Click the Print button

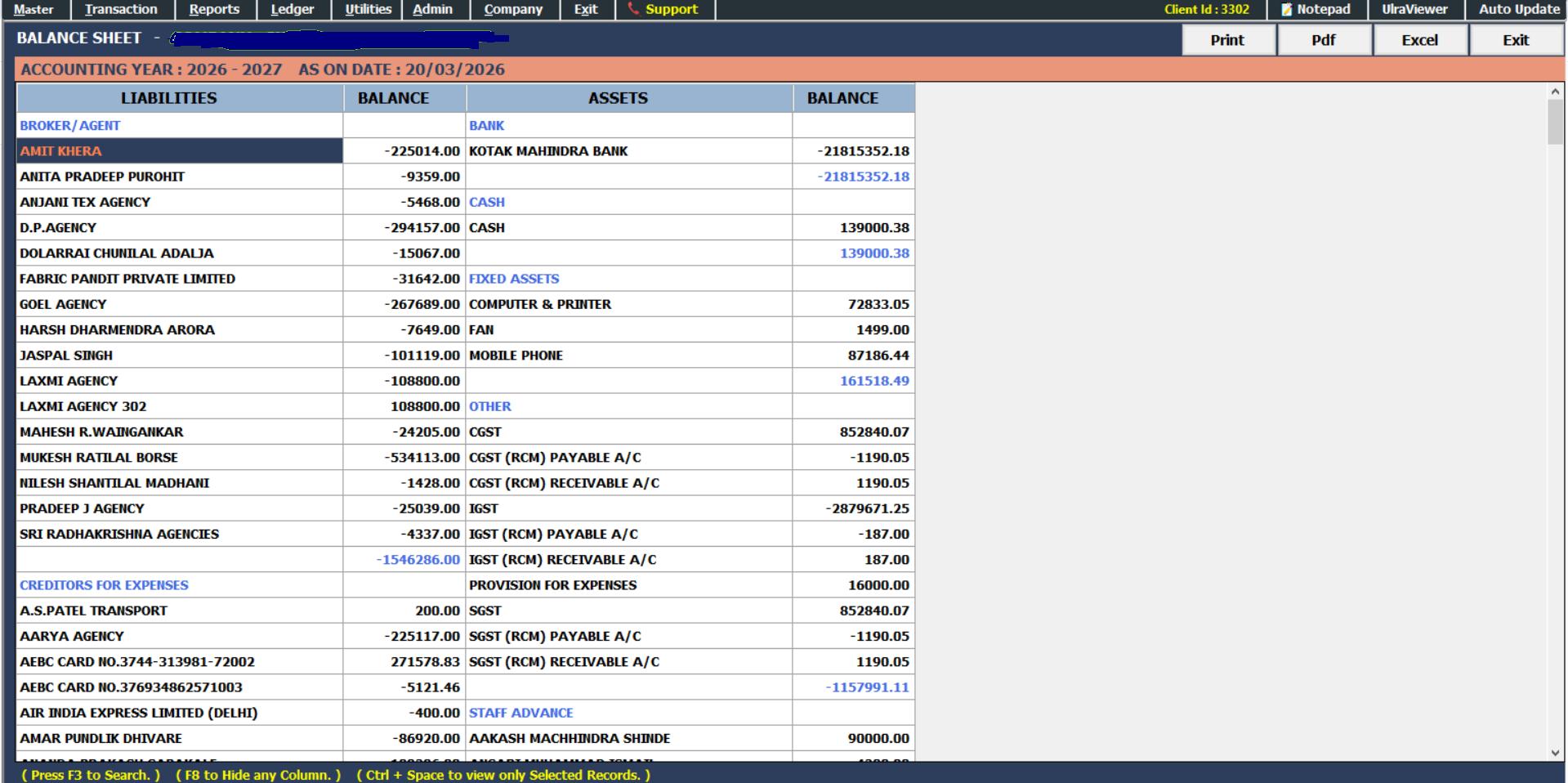[1227, 40]
